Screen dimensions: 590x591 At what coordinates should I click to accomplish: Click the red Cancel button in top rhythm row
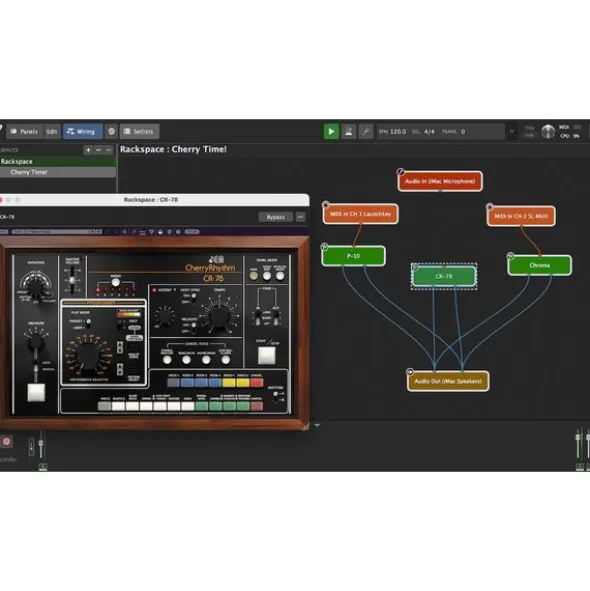257,383
